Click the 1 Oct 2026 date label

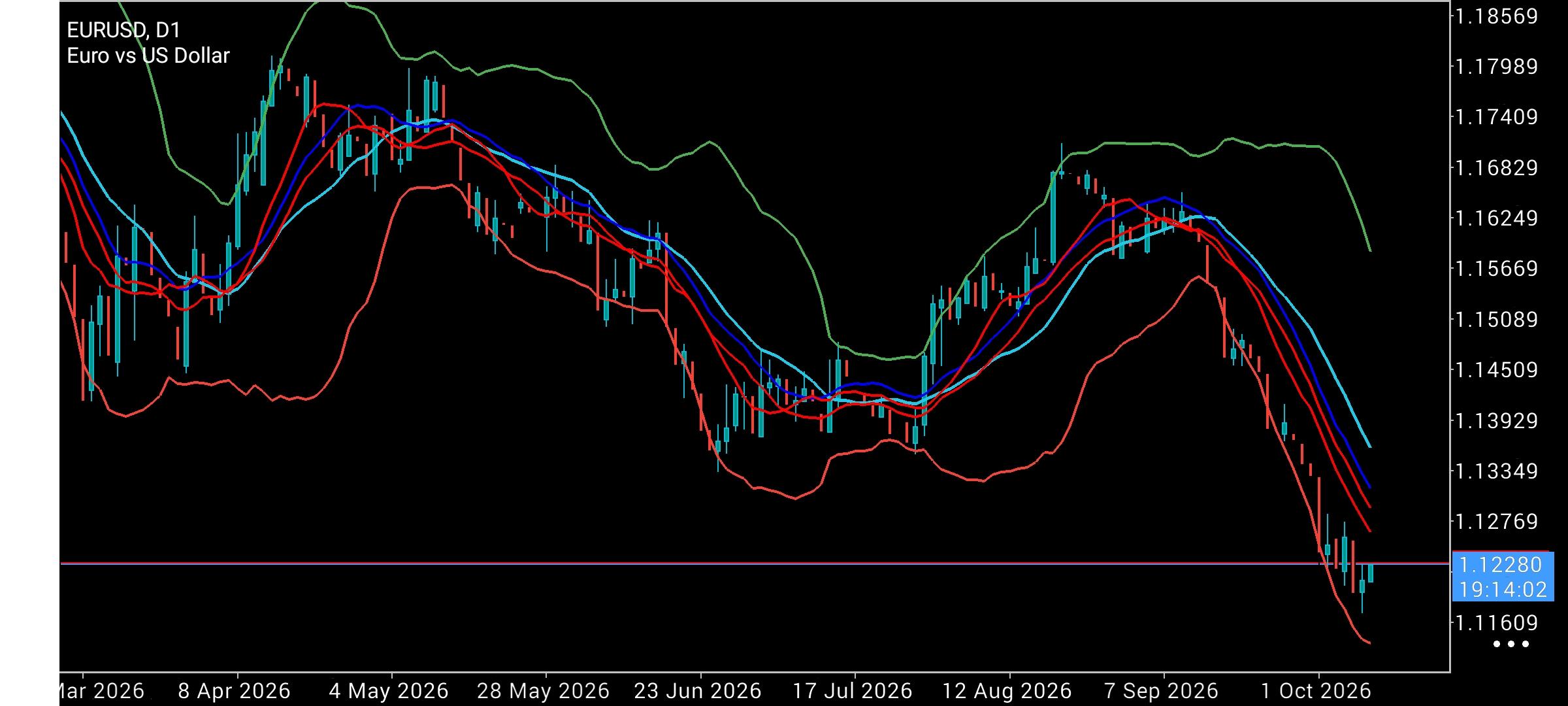pos(1316,691)
